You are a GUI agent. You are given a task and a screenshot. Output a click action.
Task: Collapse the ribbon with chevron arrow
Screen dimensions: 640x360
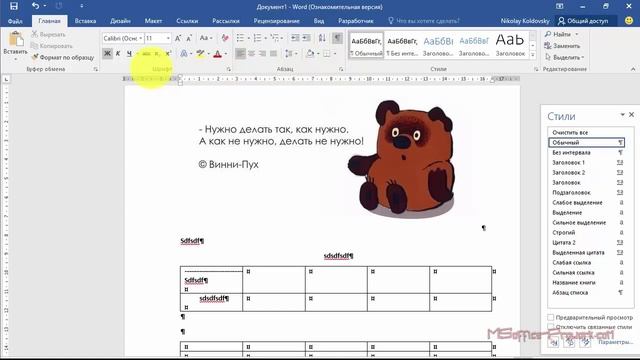coord(633,69)
